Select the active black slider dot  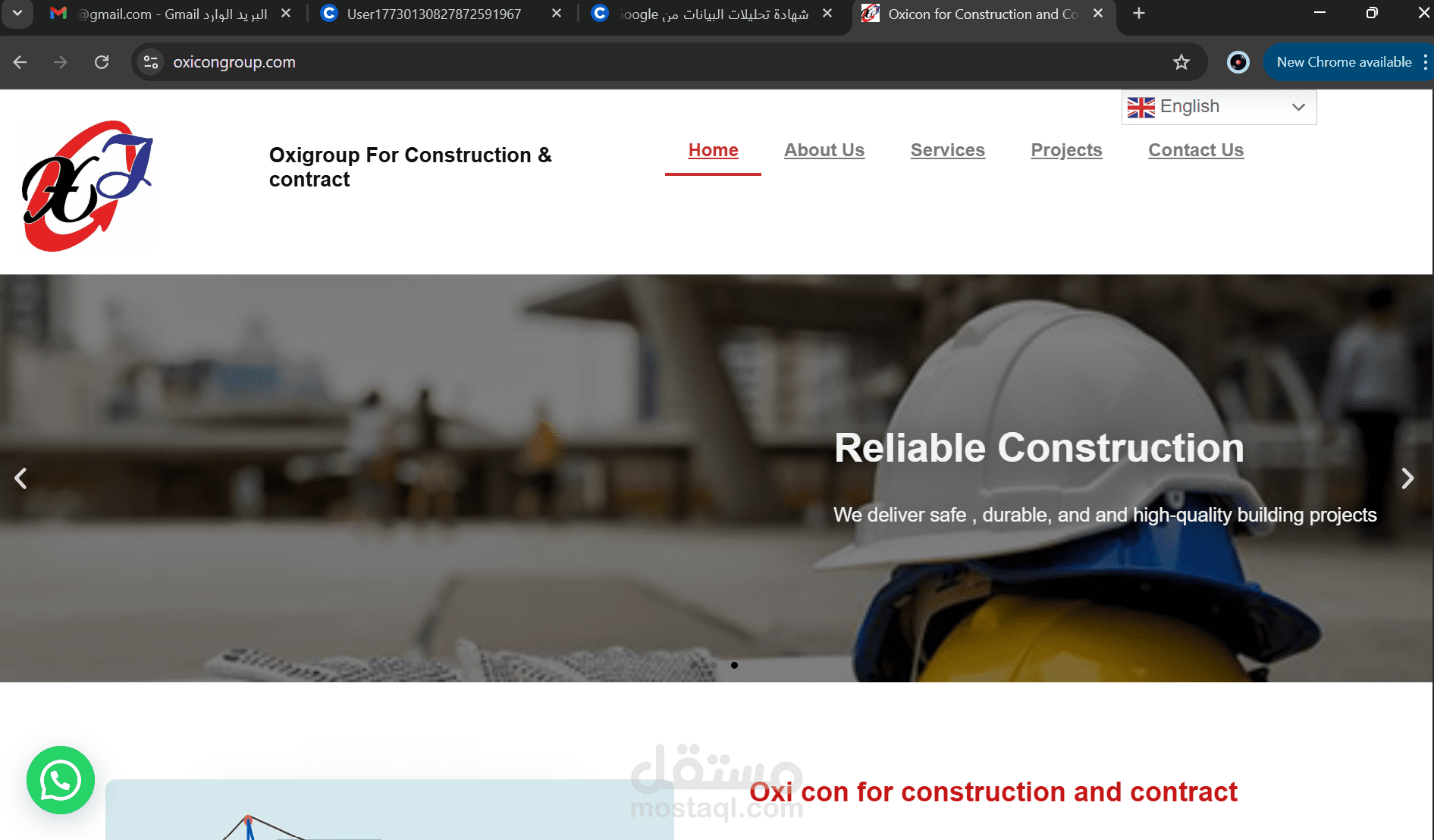(x=734, y=665)
